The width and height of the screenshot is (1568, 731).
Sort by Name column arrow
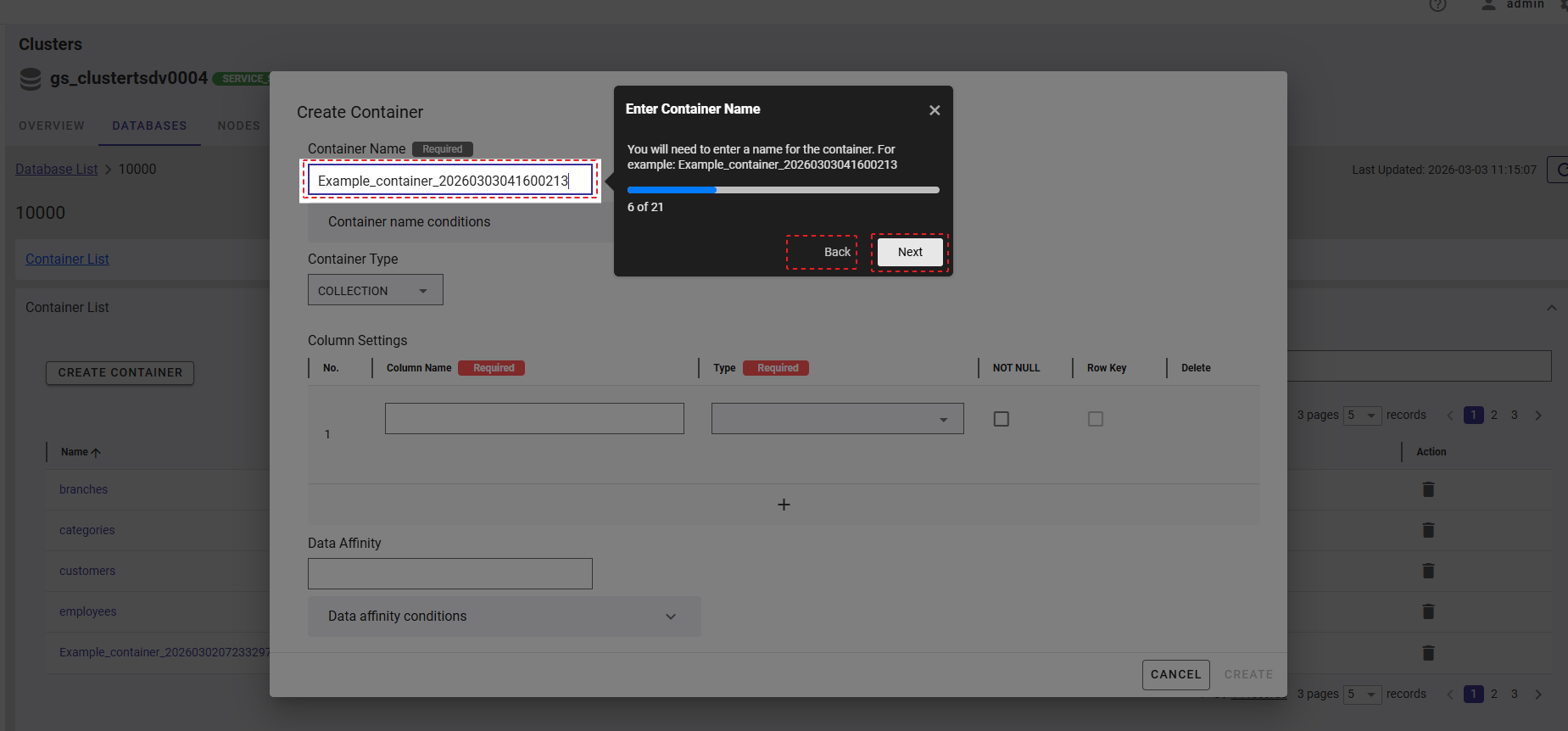pyautogui.click(x=96, y=453)
